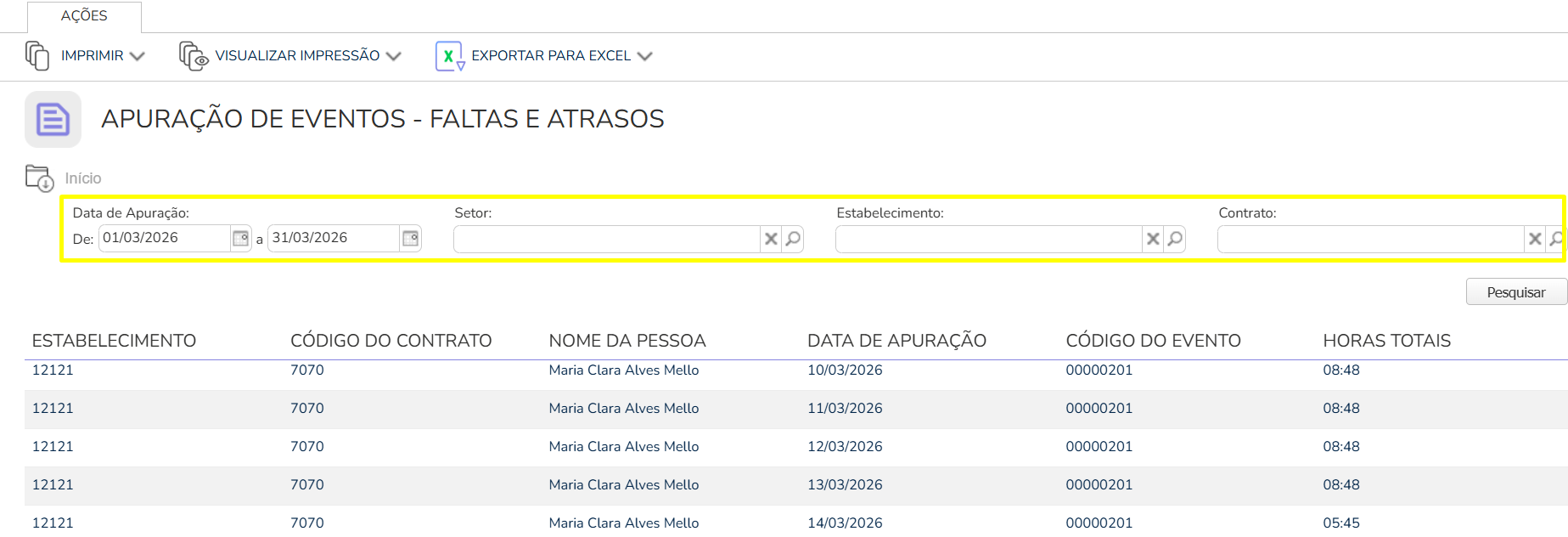The image size is (1568, 537).
Task: Click the Excel export icon
Action: [x=449, y=56]
